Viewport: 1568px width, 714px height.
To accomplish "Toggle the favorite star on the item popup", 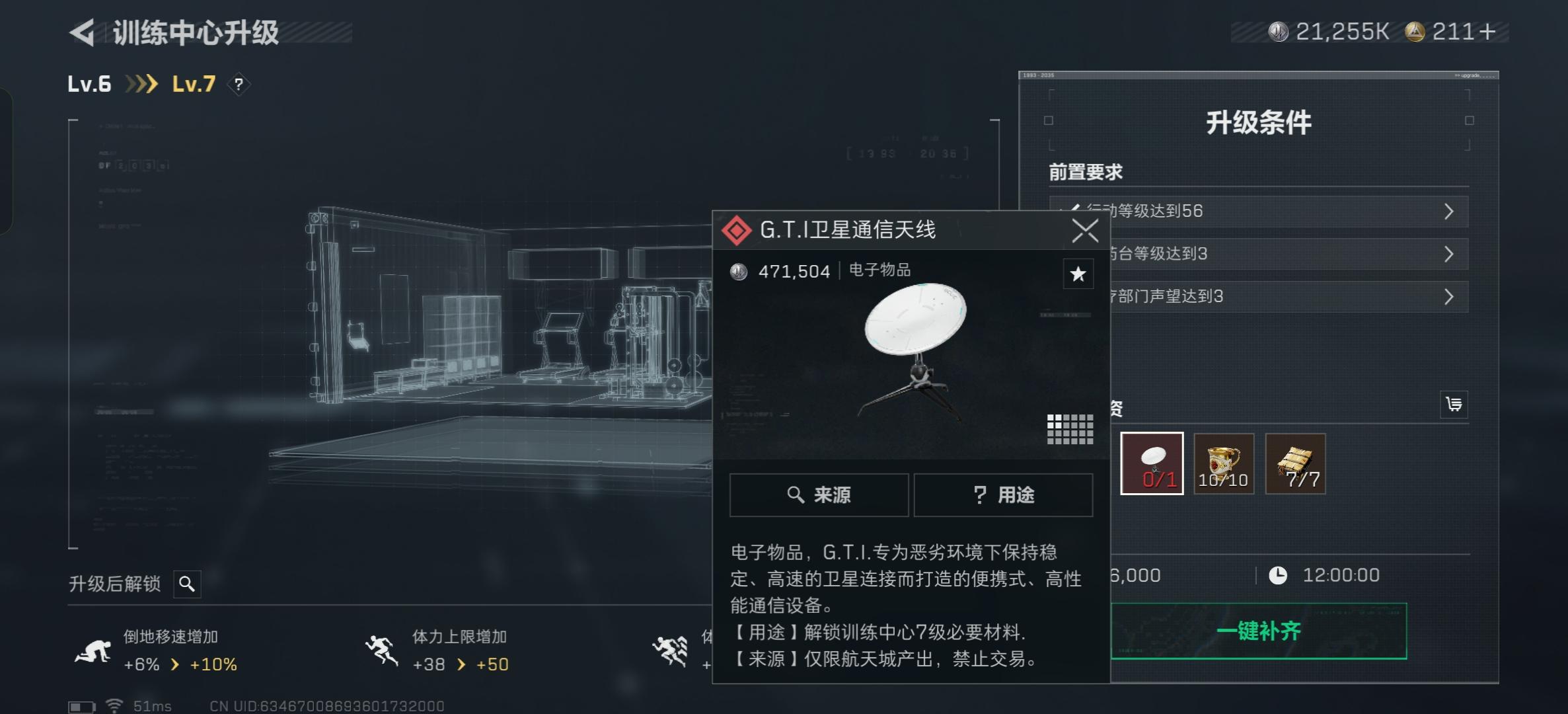I will coord(1078,274).
